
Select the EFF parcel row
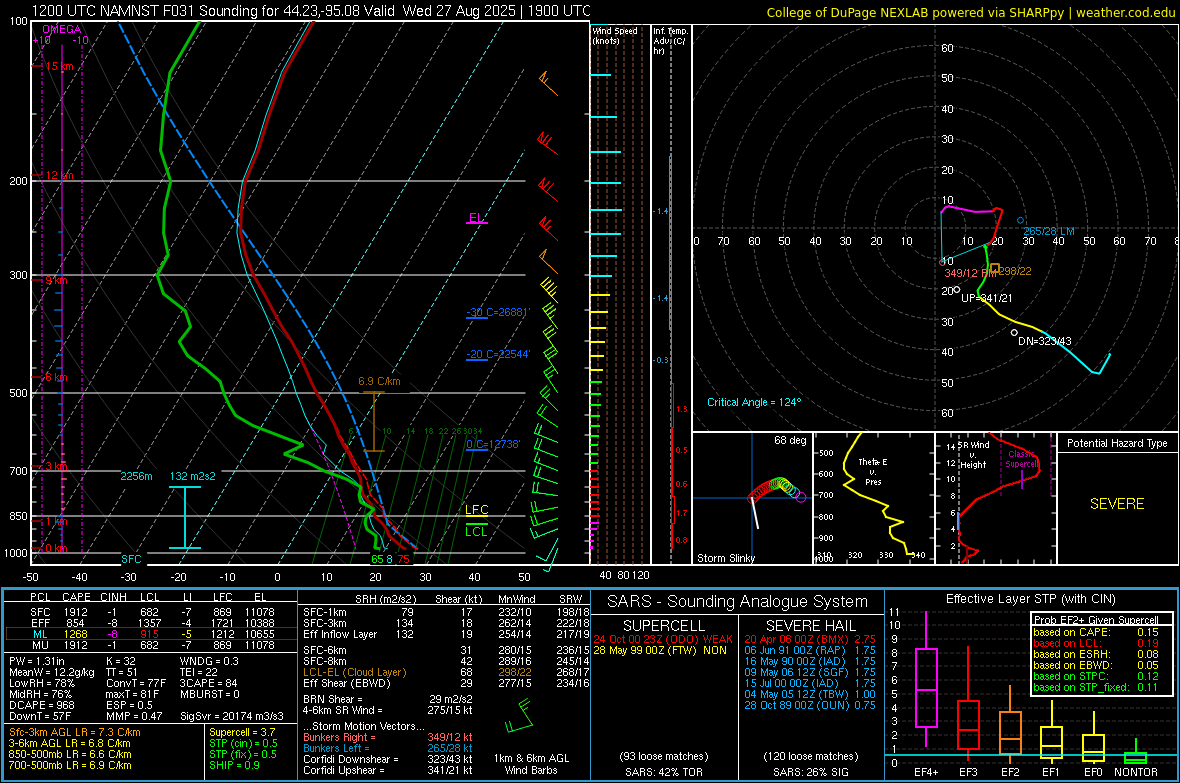[x=150, y=623]
